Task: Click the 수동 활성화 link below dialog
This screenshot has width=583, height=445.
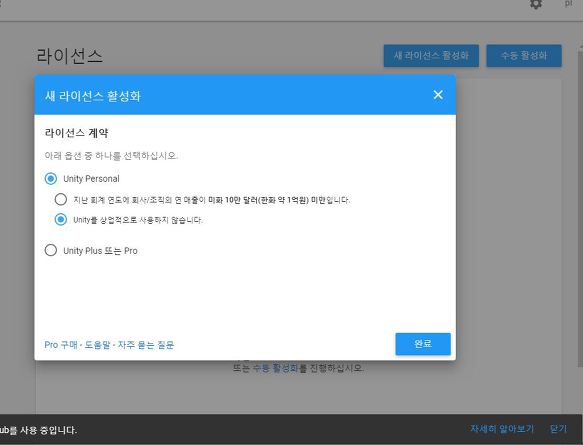Action: click(276, 368)
